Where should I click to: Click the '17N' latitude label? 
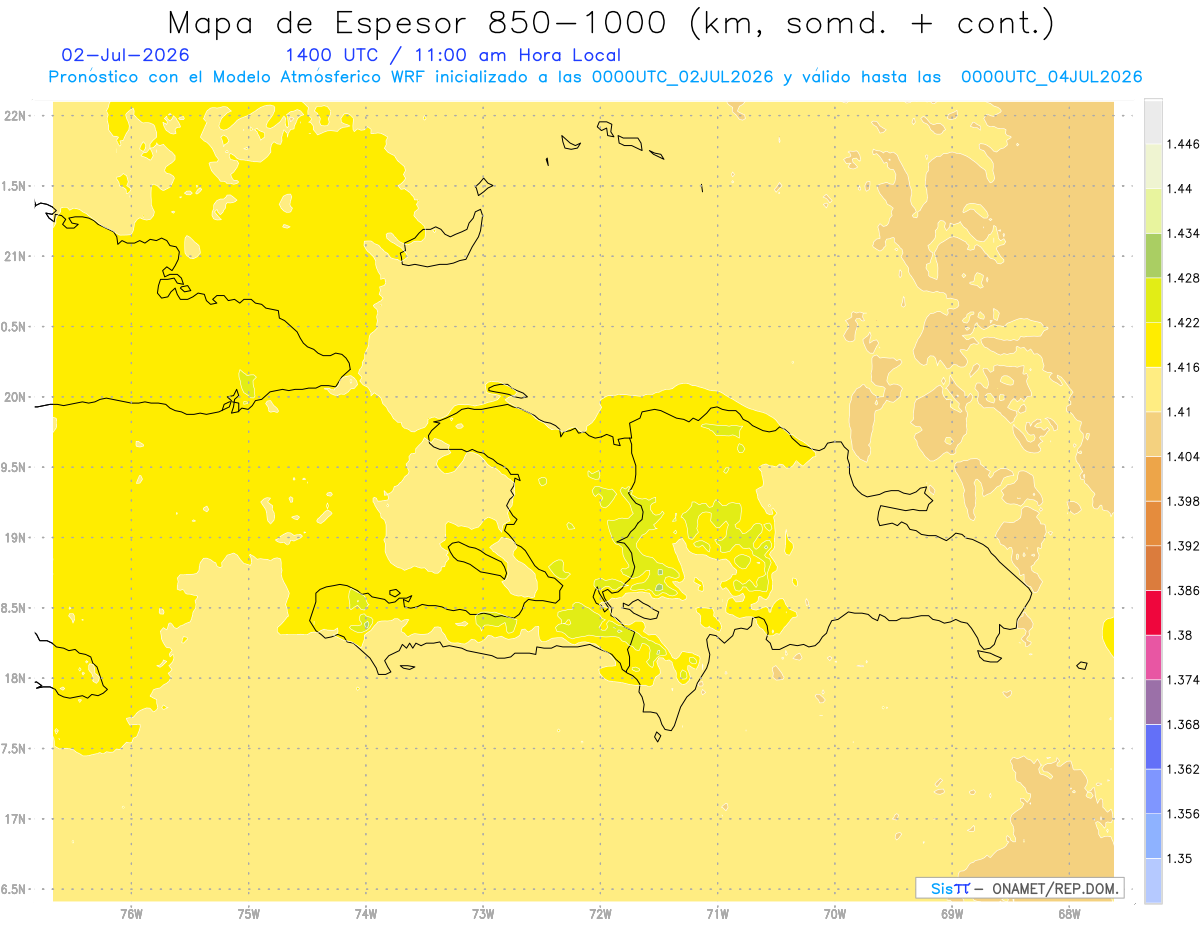(17, 819)
